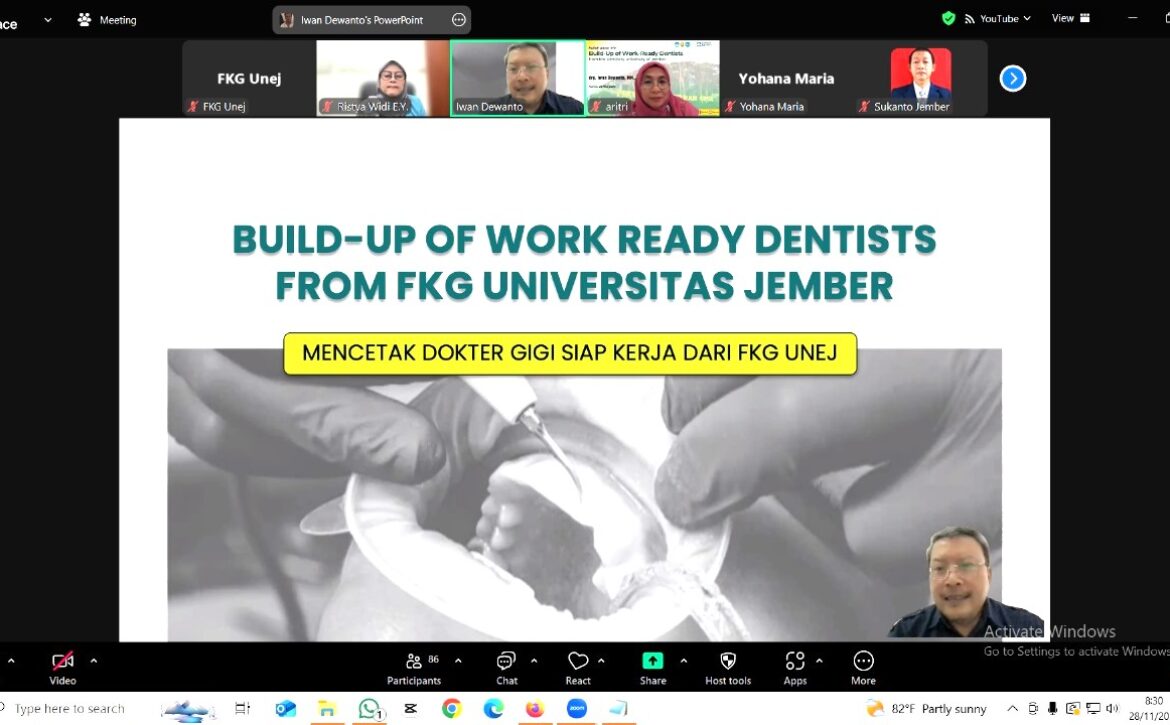The height and width of the screenshot is (725, 1170).
Task: Expand the Apps options caret
Action: coord(819,661)
